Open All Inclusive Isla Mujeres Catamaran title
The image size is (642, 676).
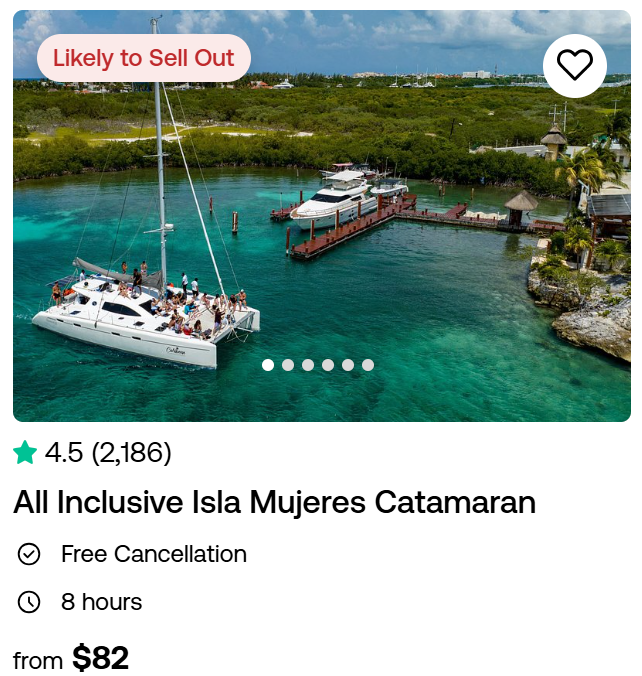tap(274, 502)
